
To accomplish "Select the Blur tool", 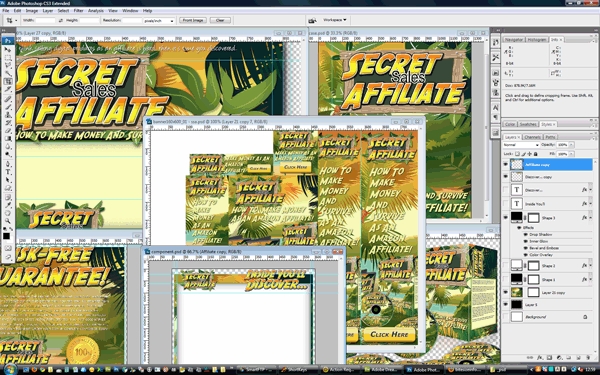I will 8,147.
